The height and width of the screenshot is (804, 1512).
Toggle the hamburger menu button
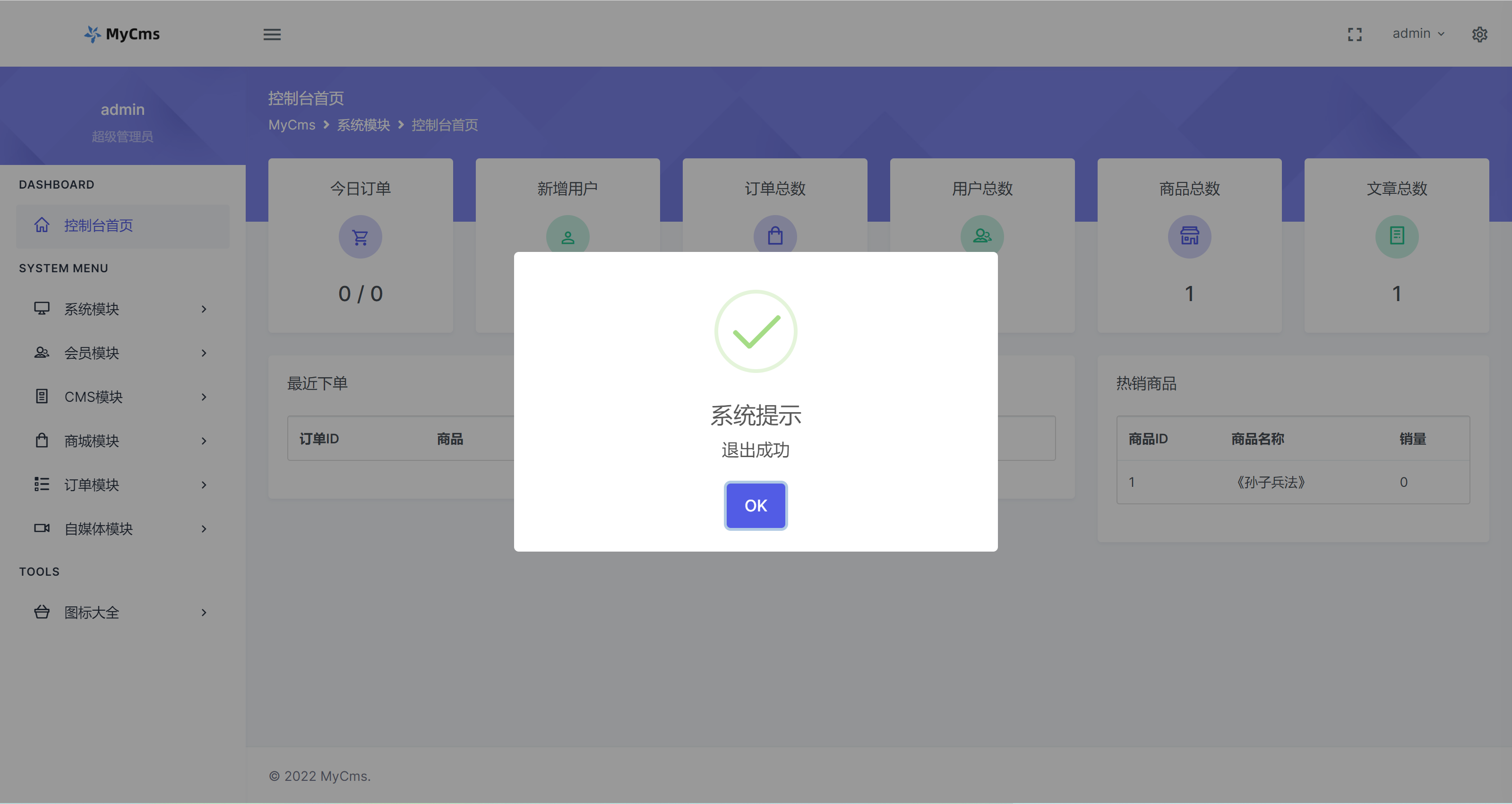pyautogui.click(x=272, y=33)
